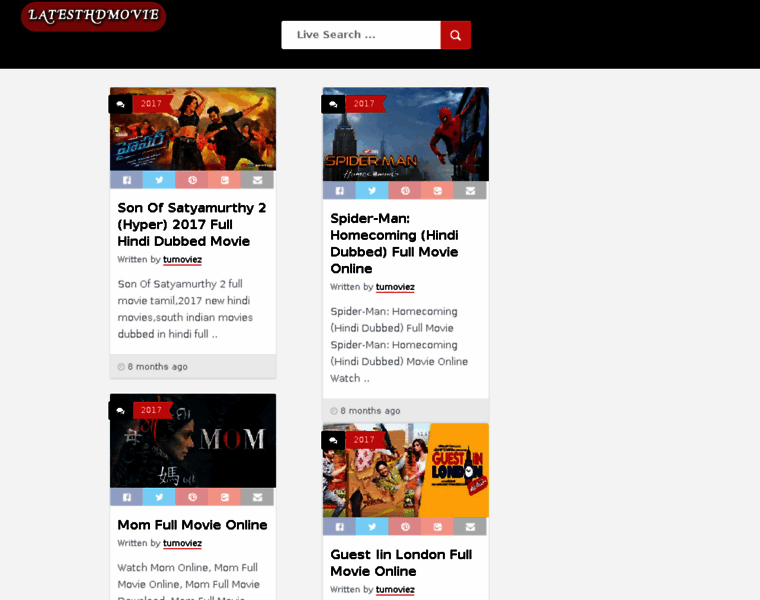This screenshot has width=760, height=600.
Task: Click the red search magnifier button
Action: click(455, 35)
